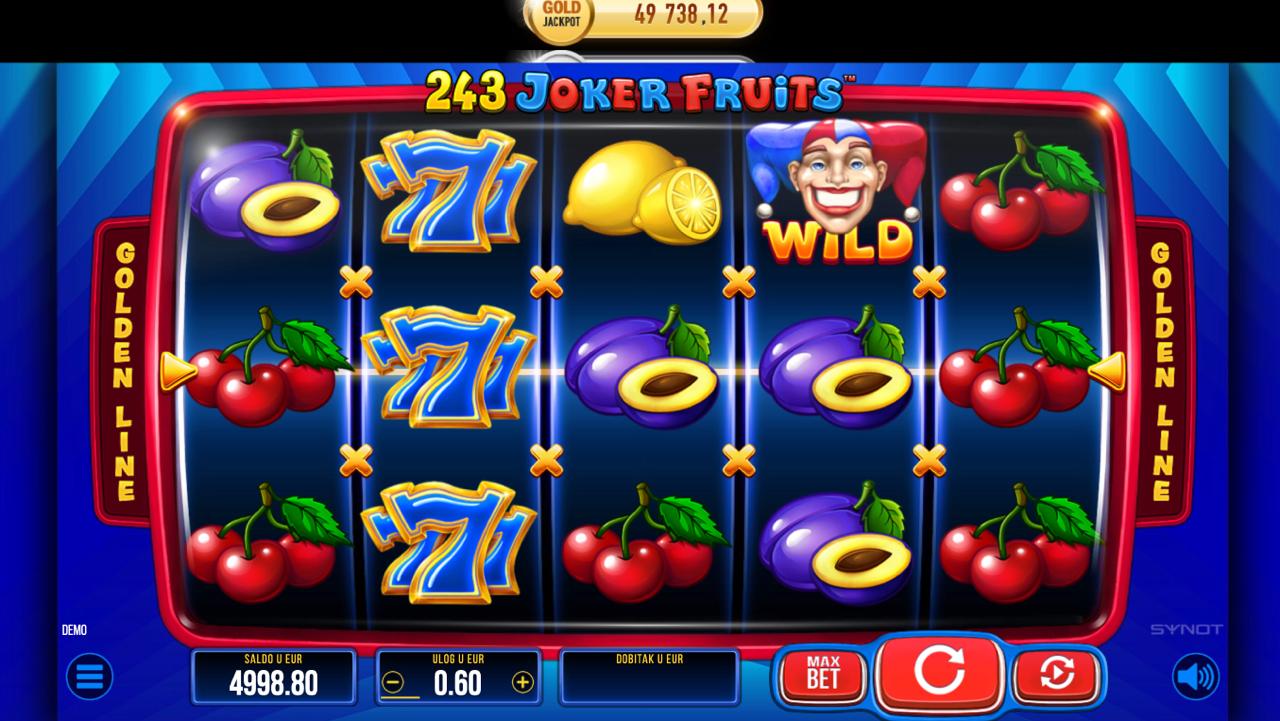Open the hamburger menu icon
Viewport: 1280px width, 721px height.
(89, 677)
